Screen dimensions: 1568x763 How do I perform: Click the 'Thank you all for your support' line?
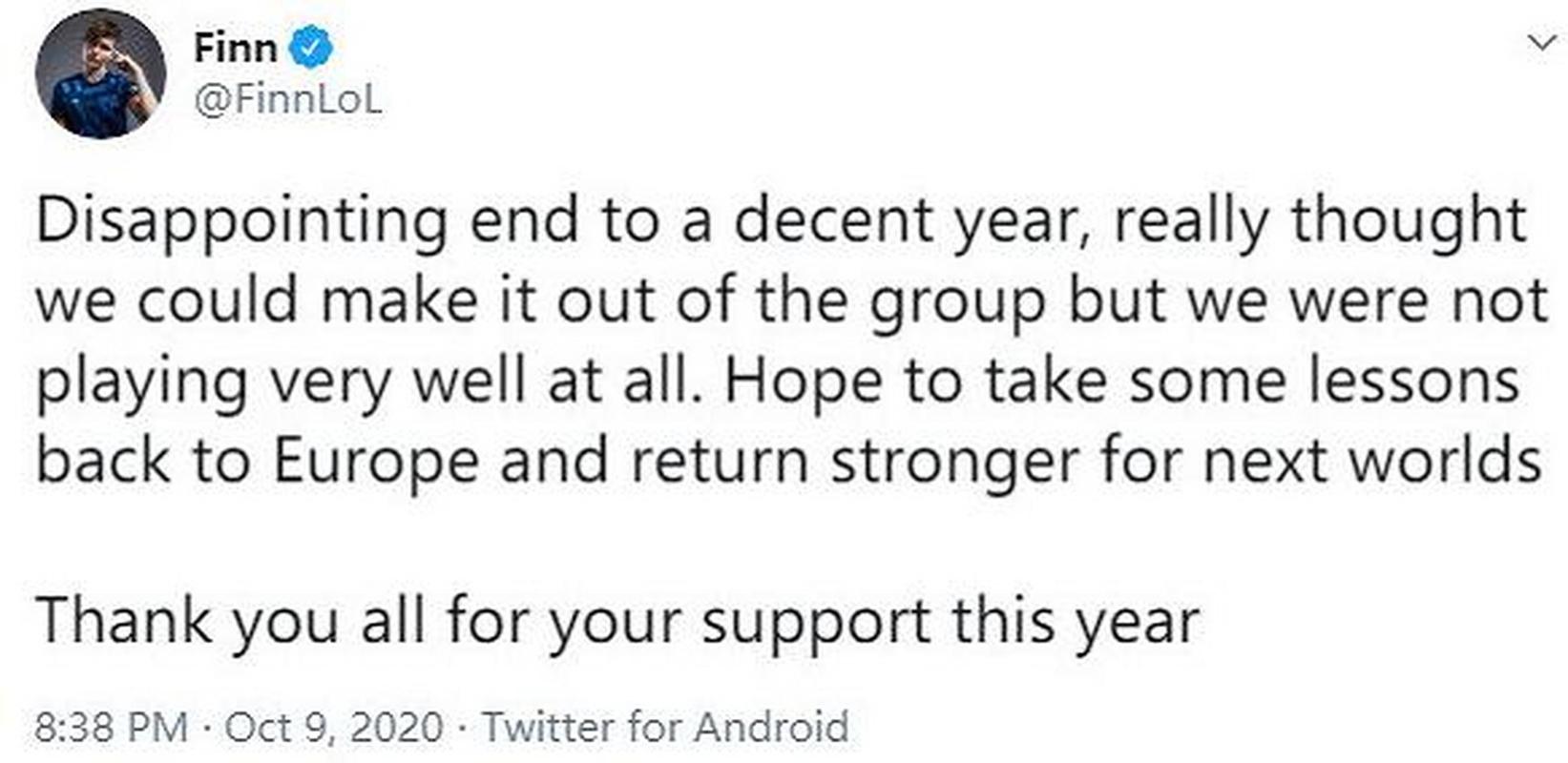pos(617,623)
